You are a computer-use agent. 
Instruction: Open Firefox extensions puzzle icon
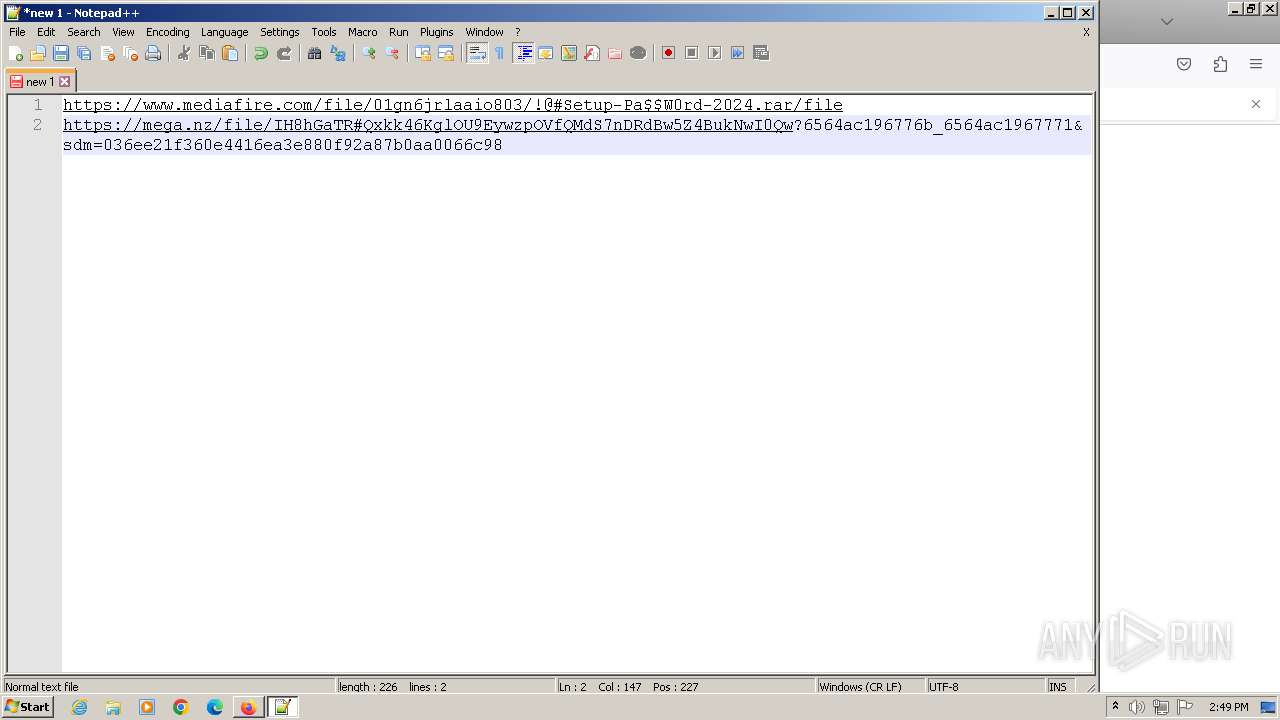click(x=1220, y=64)
